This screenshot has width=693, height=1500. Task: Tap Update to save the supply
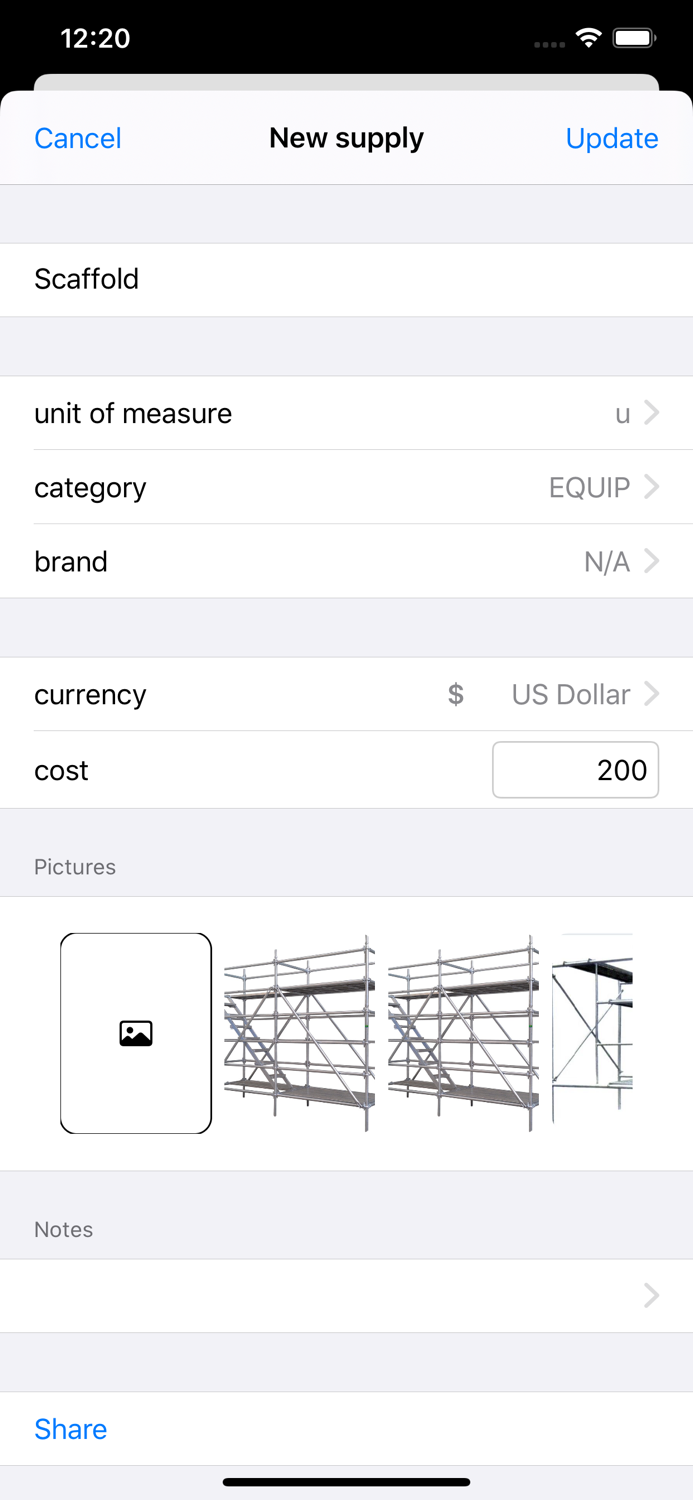click(611, 138)
